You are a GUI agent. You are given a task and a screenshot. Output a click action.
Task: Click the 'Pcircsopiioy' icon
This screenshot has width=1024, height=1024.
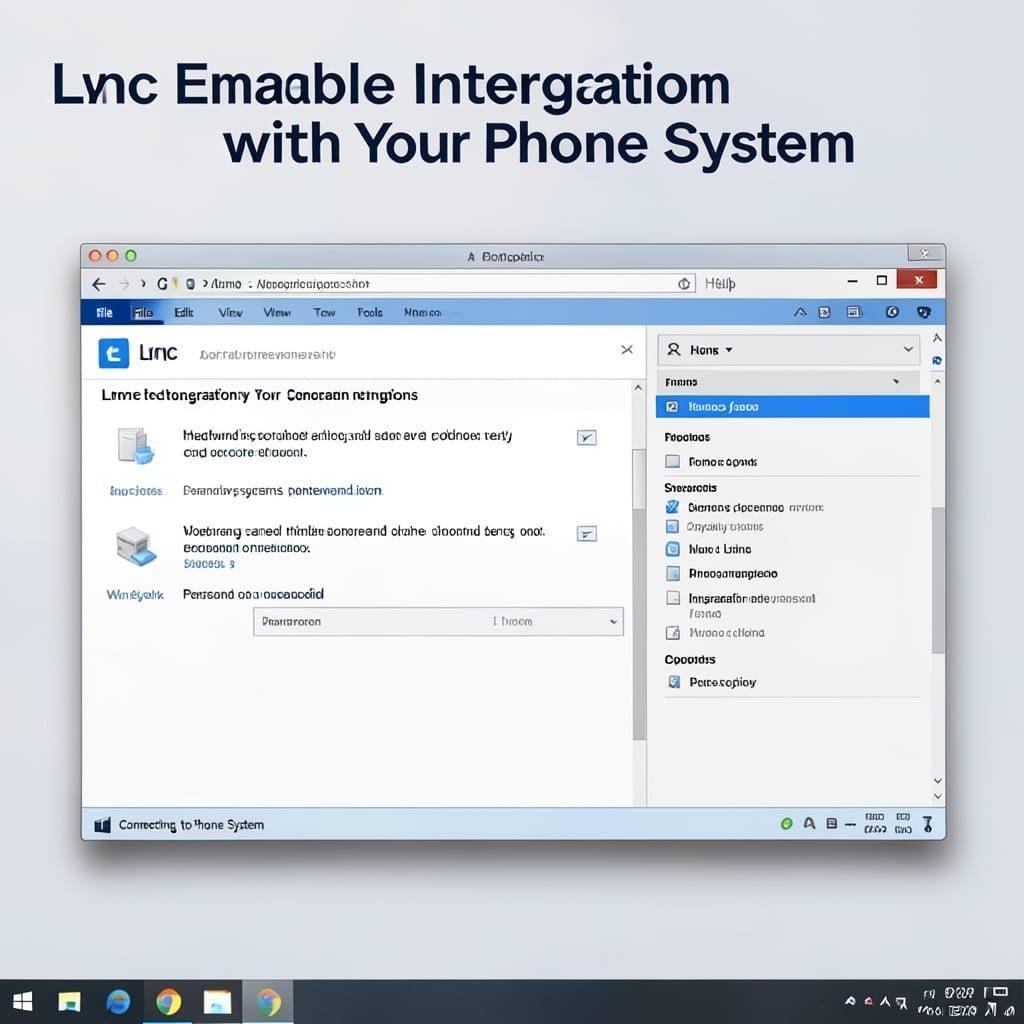[x=674, y=682]
